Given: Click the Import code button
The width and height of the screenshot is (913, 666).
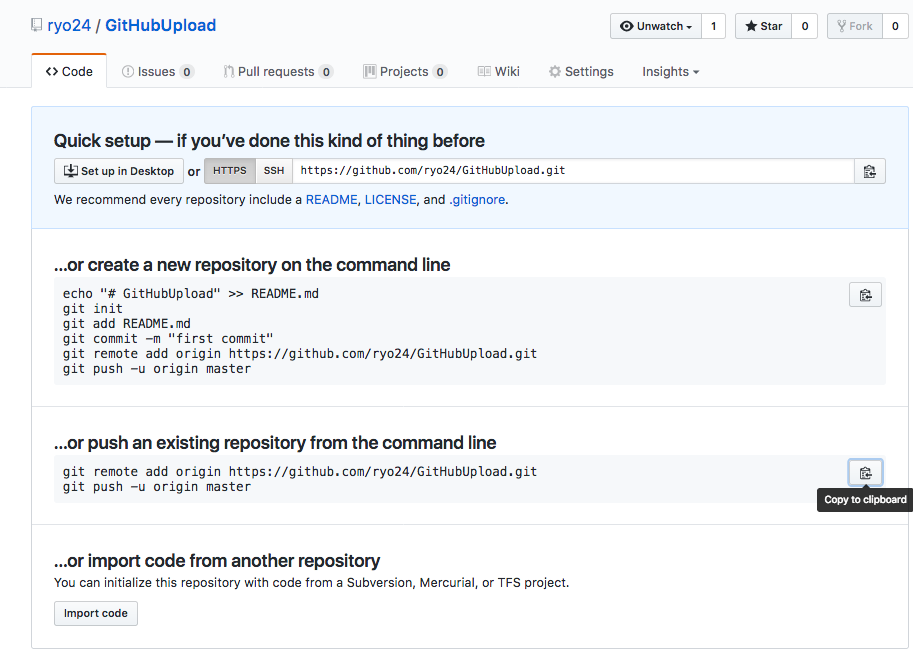Looking at the screenshot, I should click(95, 613).
